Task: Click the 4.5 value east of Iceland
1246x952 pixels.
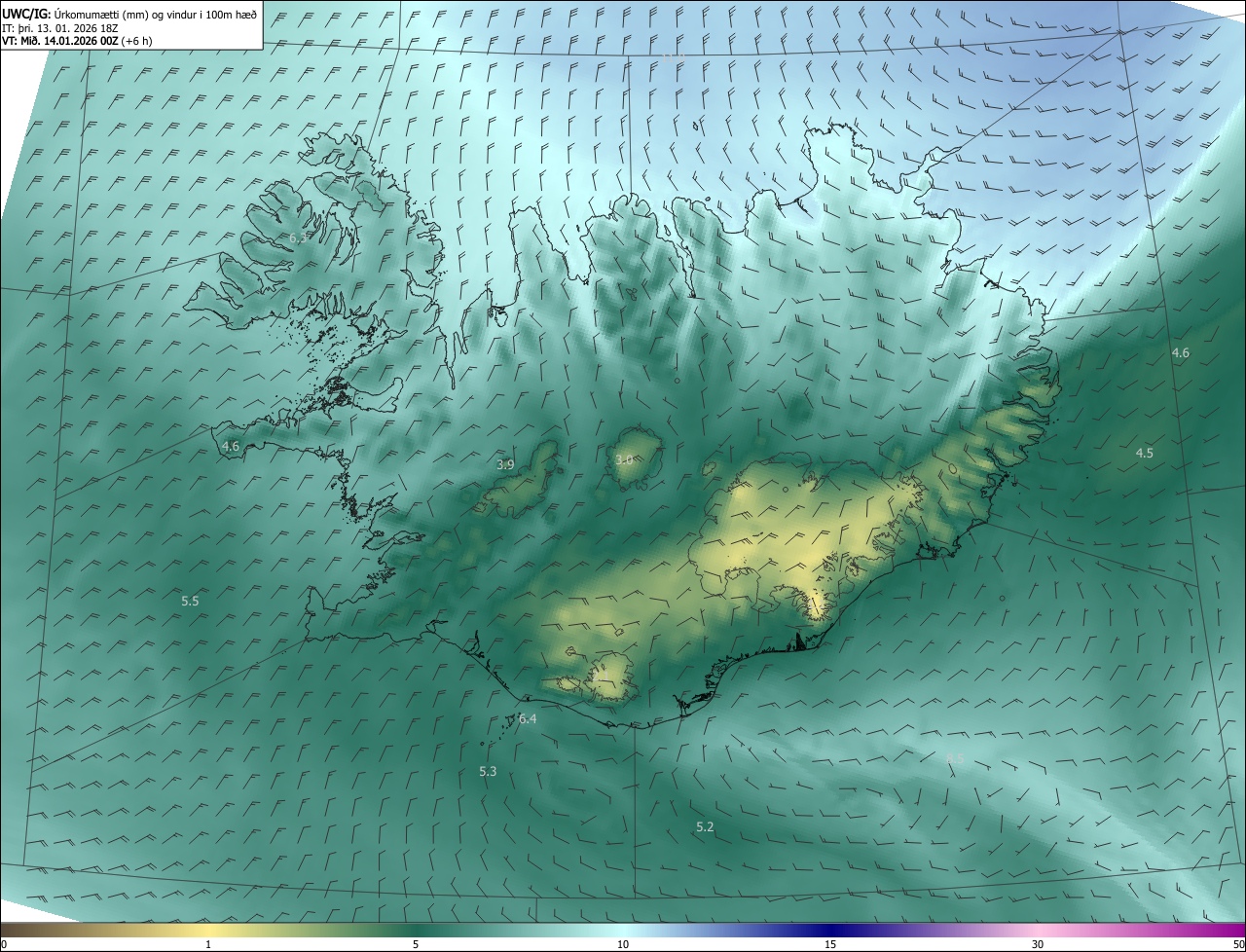Action: [x=1145, y=453]
